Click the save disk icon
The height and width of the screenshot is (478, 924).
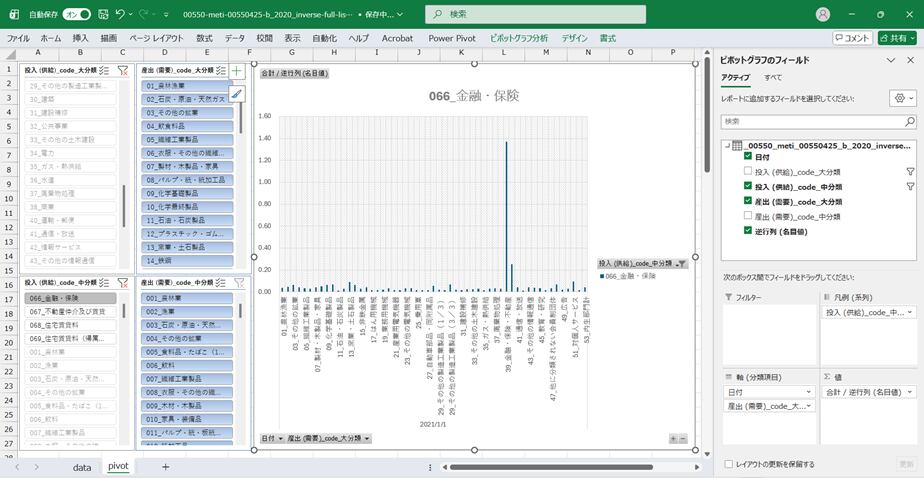[103, 14]
